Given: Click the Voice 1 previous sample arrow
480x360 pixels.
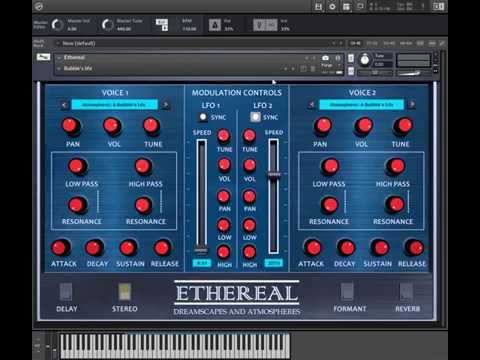Looking at the screenshot, I should 64,105.
